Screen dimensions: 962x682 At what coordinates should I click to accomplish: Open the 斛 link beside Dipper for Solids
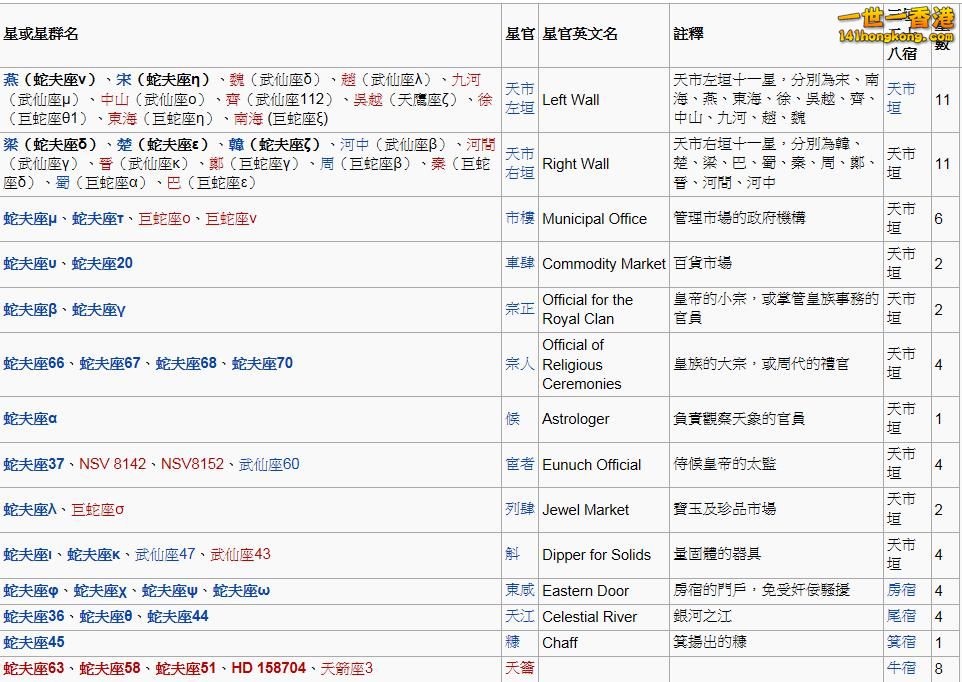coord(512,554)
